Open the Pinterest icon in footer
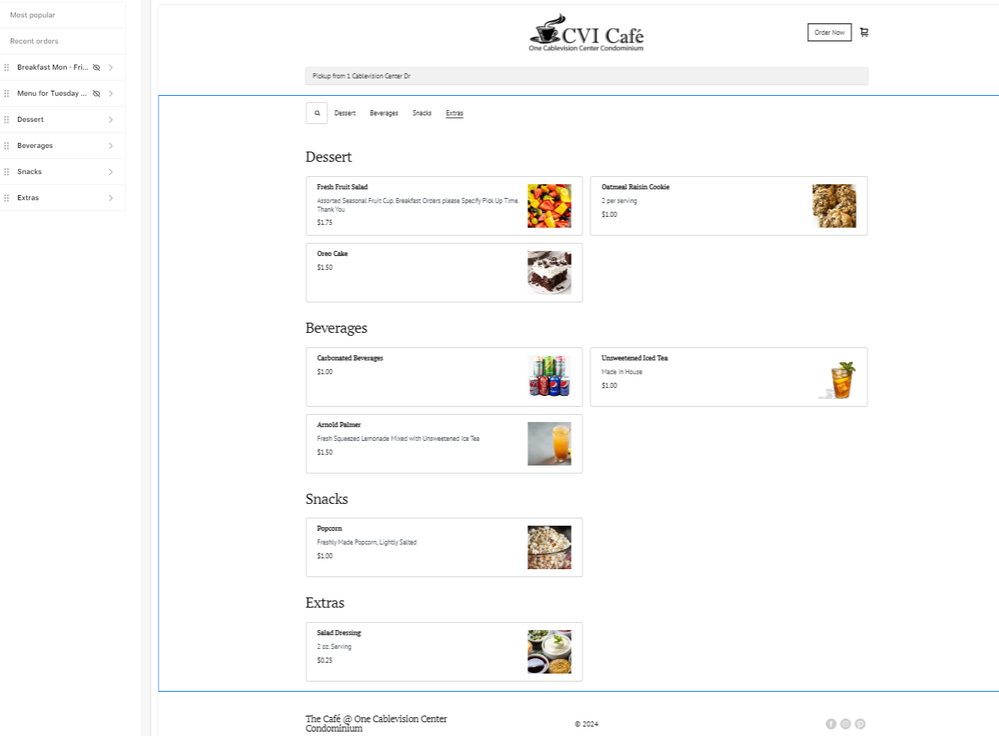This screenshot has height=736, width=999. tap(860, 724)
